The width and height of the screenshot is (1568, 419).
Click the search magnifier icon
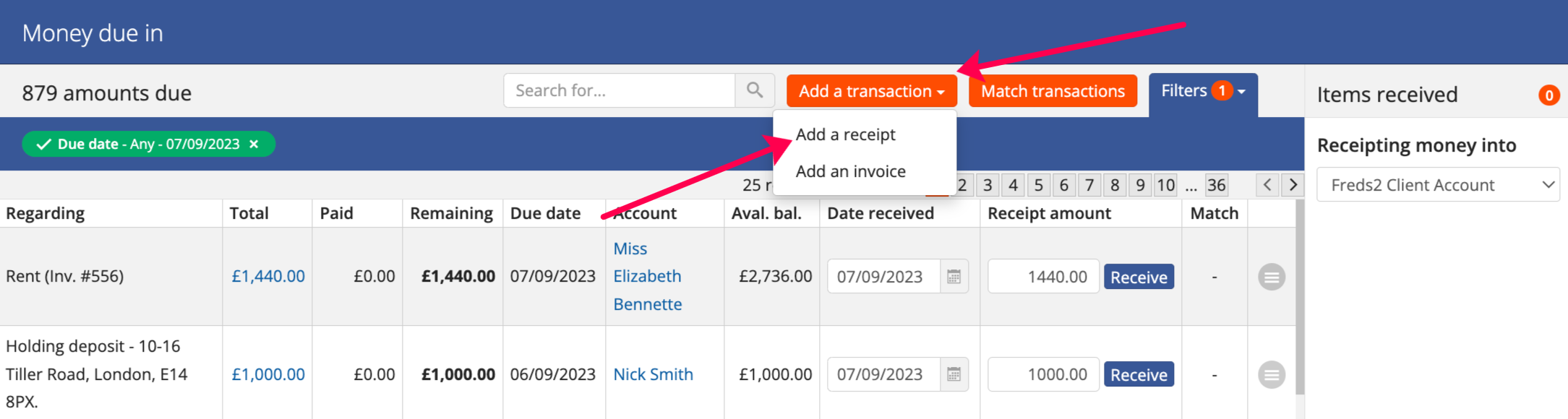[x=755, y=90]
